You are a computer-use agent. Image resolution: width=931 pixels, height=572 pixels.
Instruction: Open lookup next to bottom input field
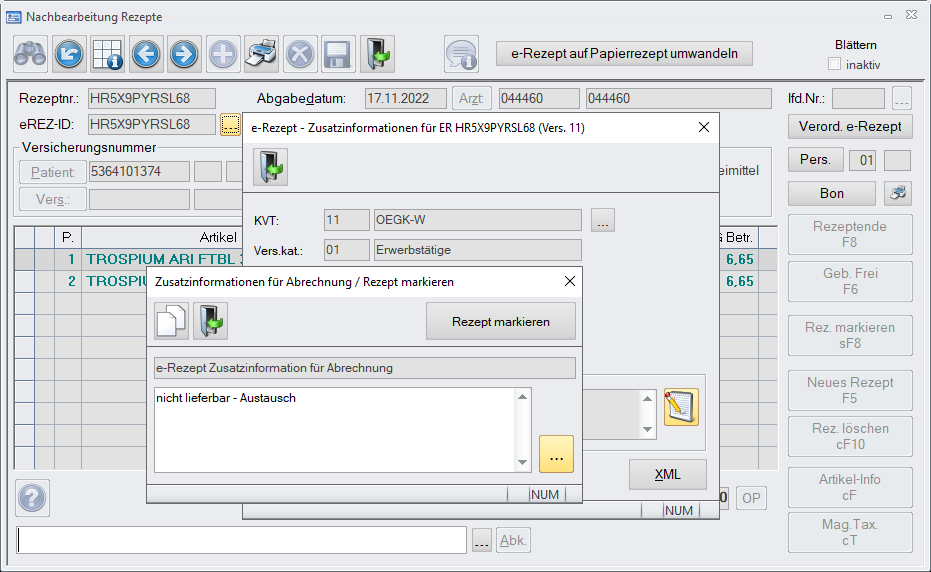482,541
